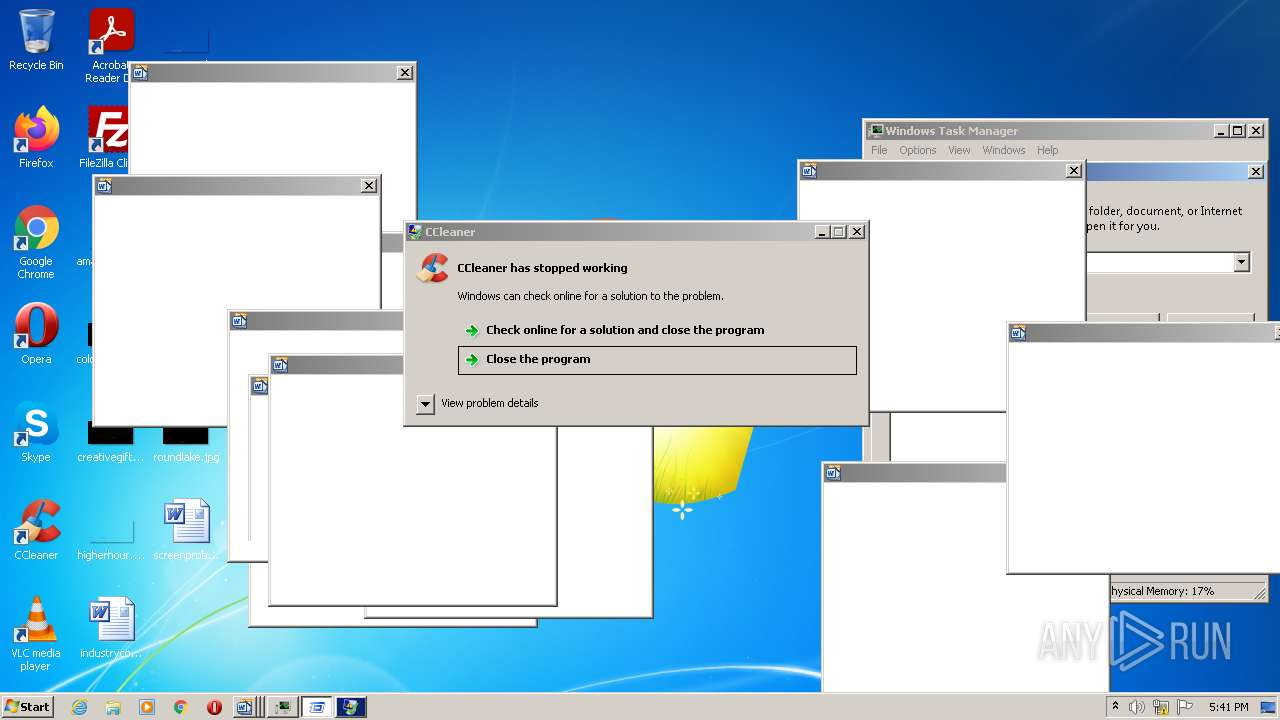The width and height of the screenshot is (1280, 720).
Task: Click Show desktop button at taskbar end
Action: pyautogui.click(x=1270, y=707)
